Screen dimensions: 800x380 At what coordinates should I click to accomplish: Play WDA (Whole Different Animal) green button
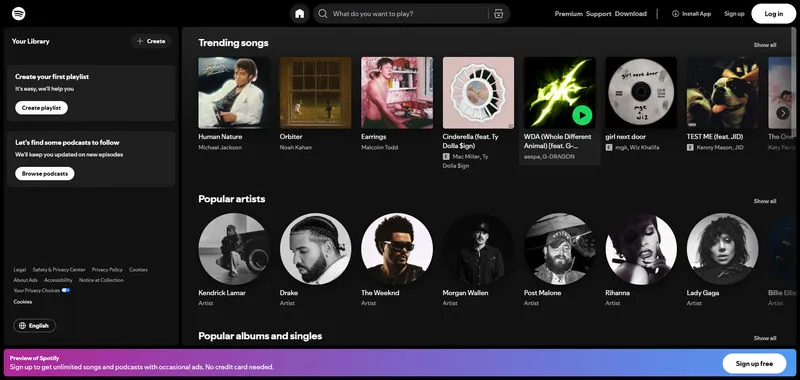582,115
